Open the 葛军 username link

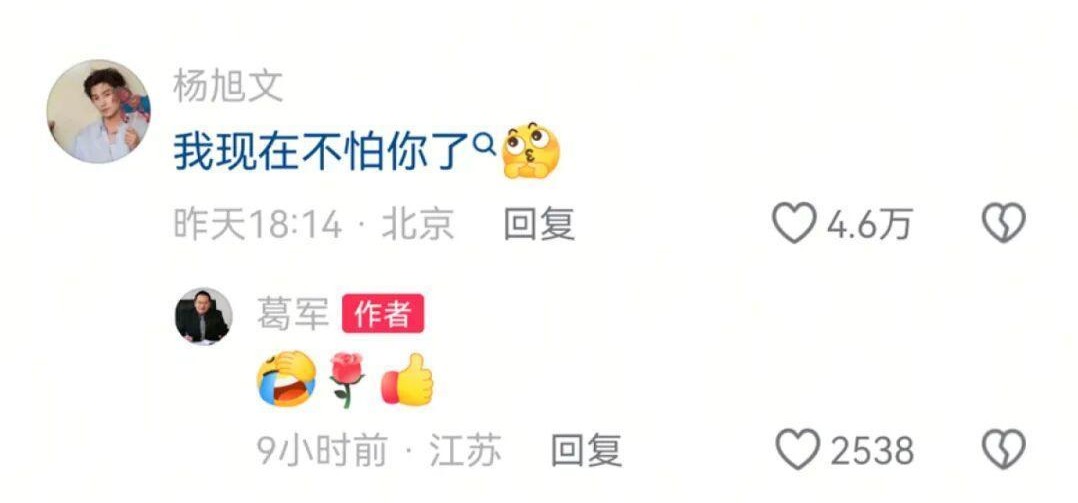click(x=292, y=314)
